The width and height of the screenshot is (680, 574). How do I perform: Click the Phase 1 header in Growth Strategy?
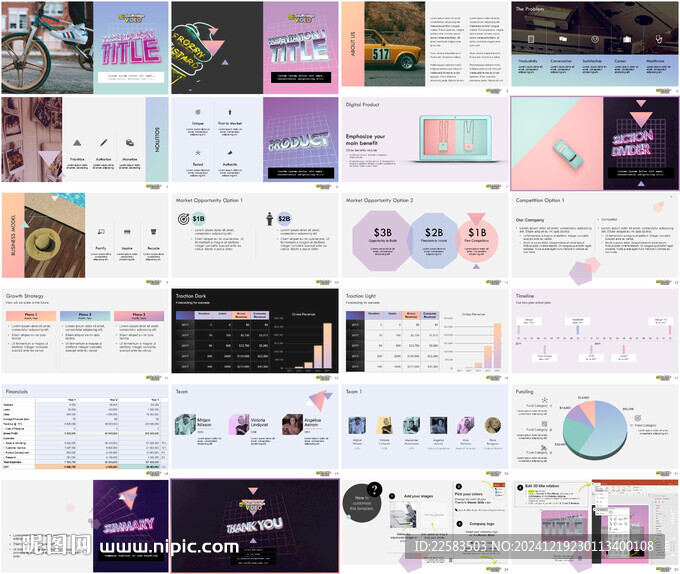31,316
